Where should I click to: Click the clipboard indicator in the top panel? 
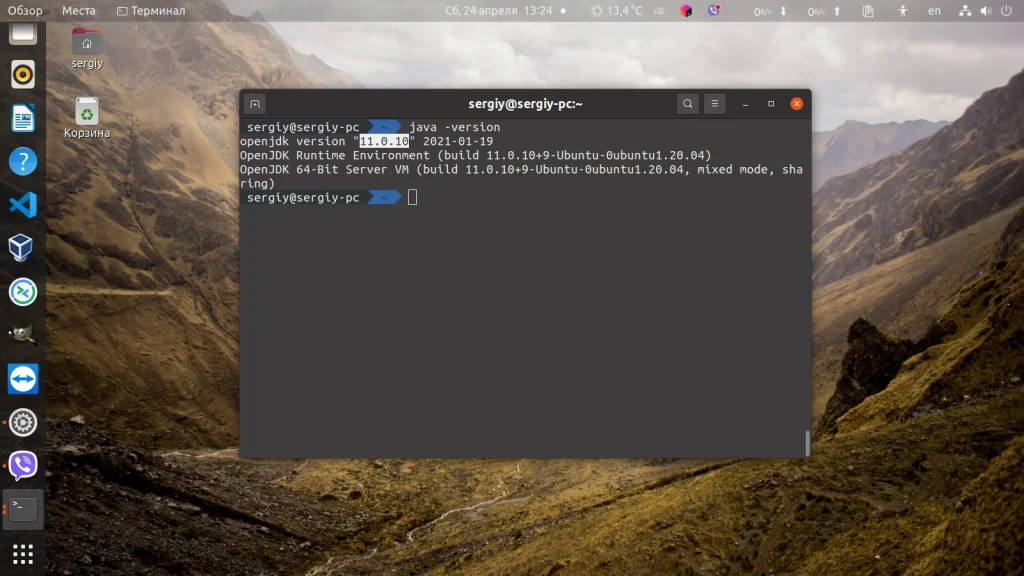point(866,10)
